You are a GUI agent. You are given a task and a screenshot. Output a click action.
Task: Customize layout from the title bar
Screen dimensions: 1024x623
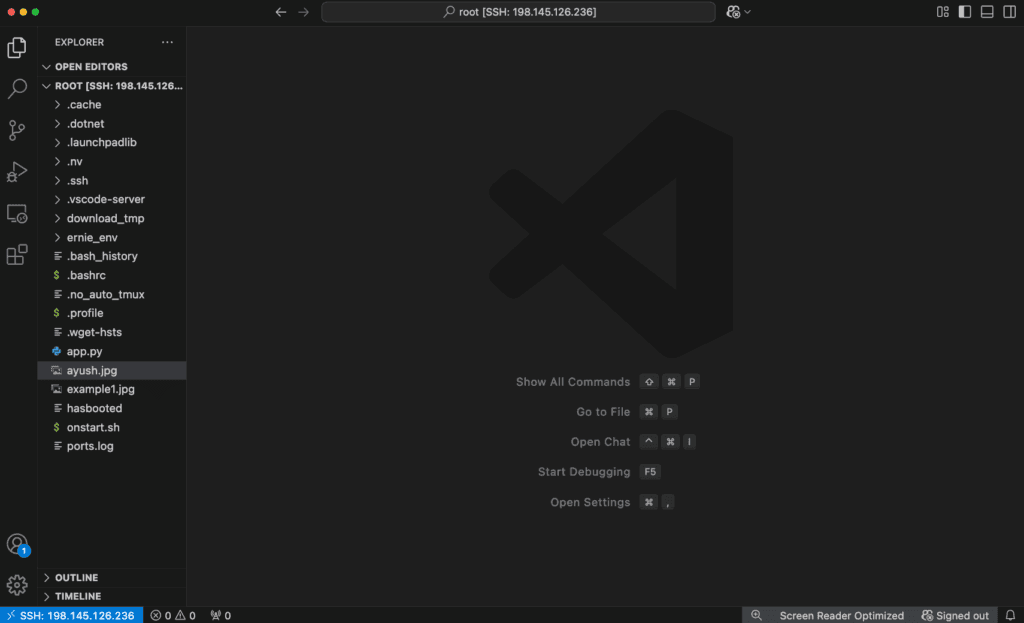coord(942,12)
